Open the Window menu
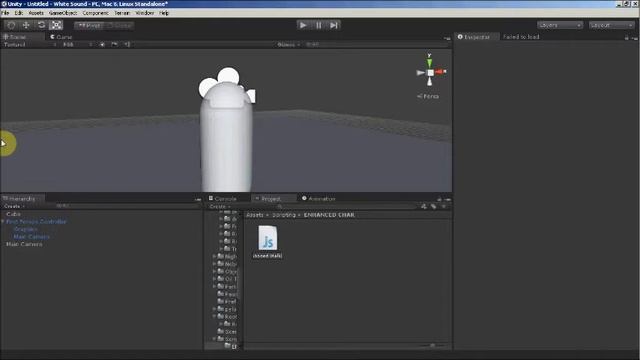 pyautogui.click(x=144, y=13)
